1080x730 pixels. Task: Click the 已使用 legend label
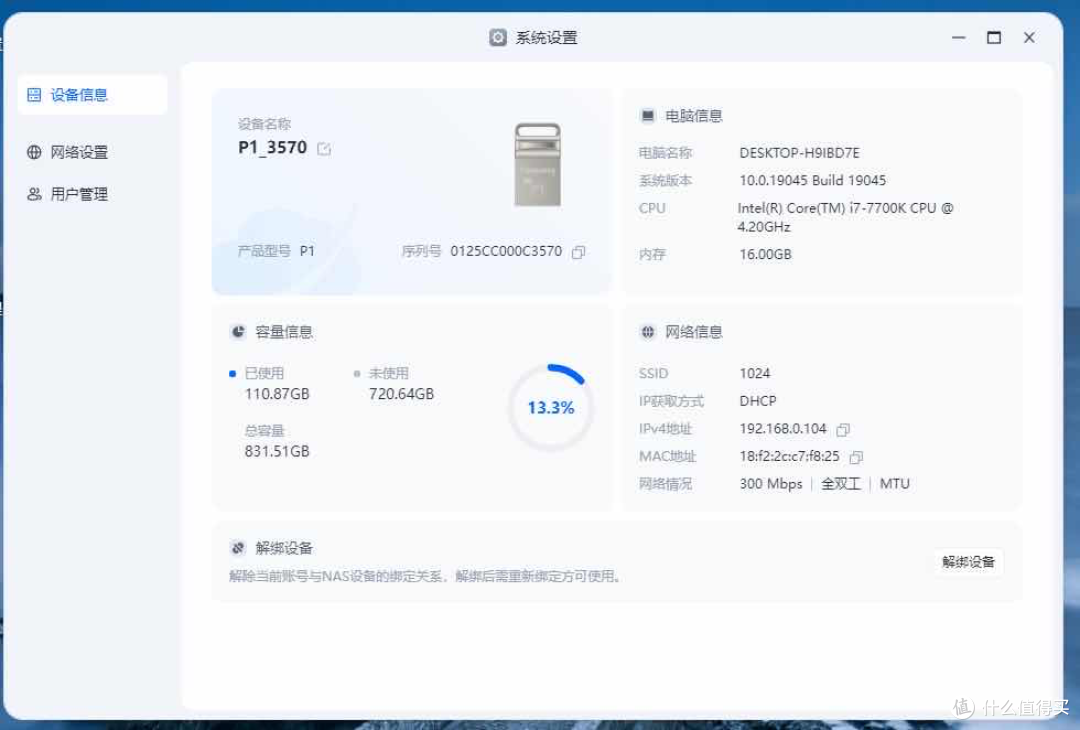point(264,373)
